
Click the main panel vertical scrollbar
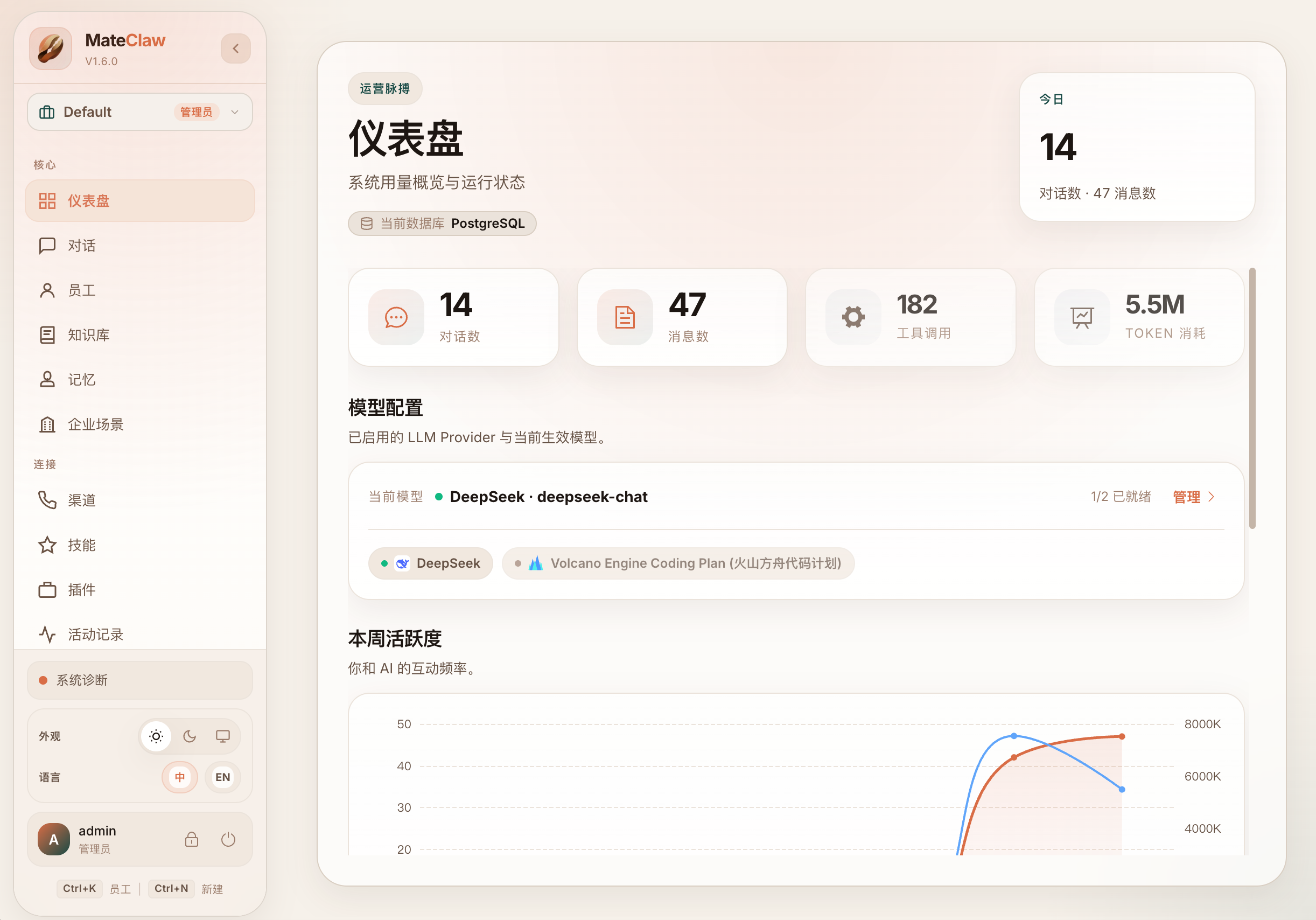pos(1252,399)
